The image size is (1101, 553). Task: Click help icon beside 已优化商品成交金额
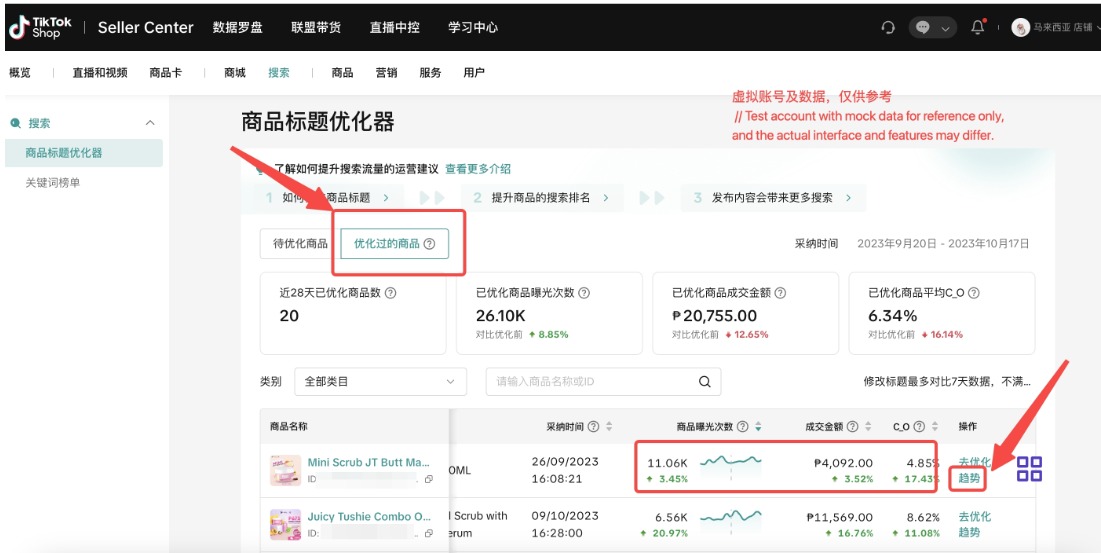pyautogui.click(x=779, y=293)
